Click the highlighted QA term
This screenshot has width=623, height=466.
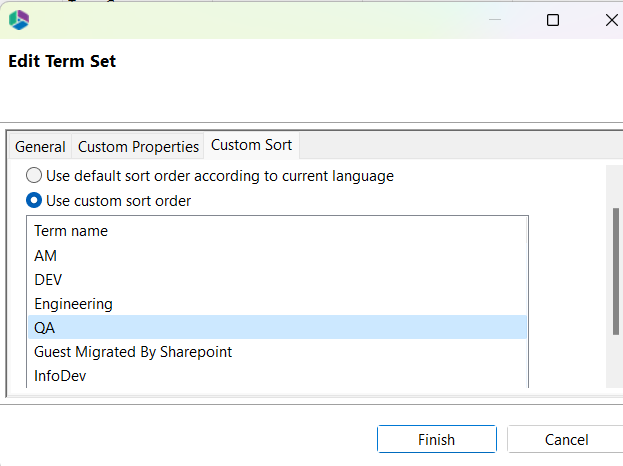[x=45, y=328]
